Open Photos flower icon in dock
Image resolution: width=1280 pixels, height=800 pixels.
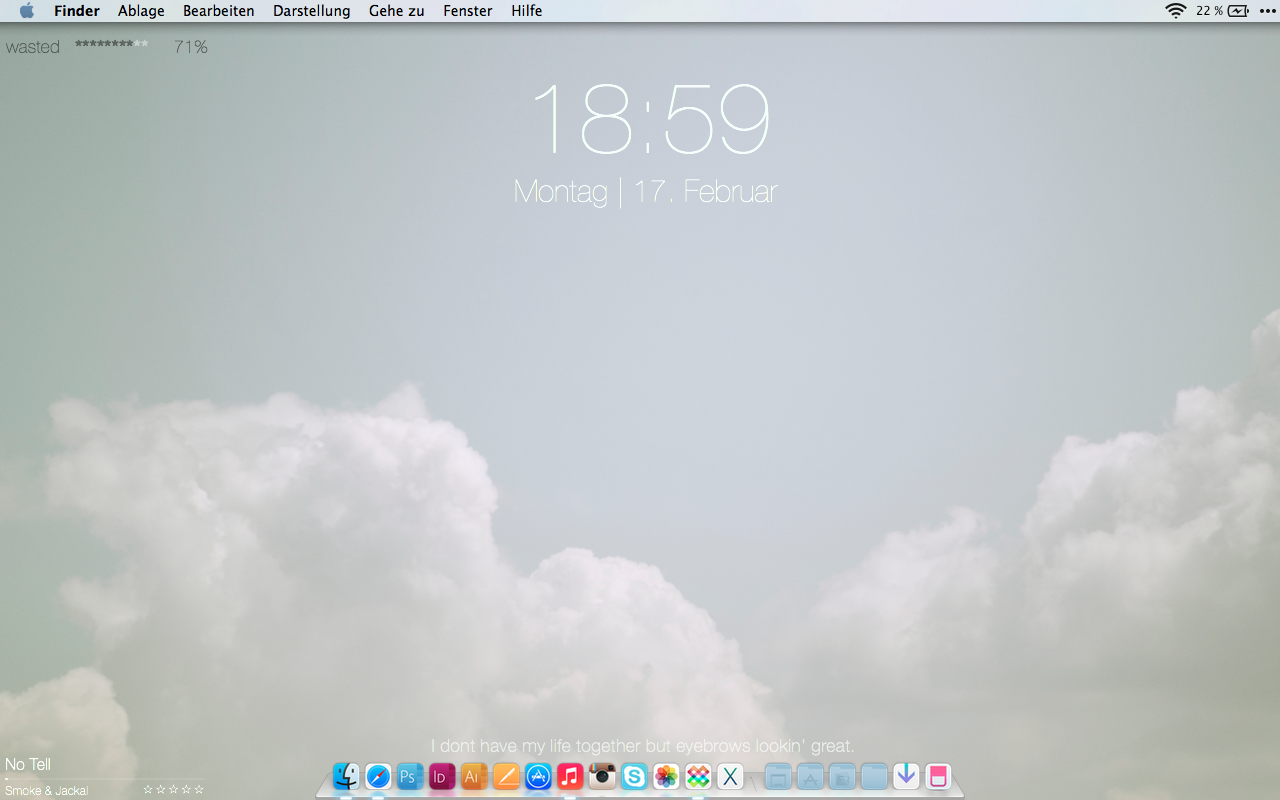tap(666, 776)
